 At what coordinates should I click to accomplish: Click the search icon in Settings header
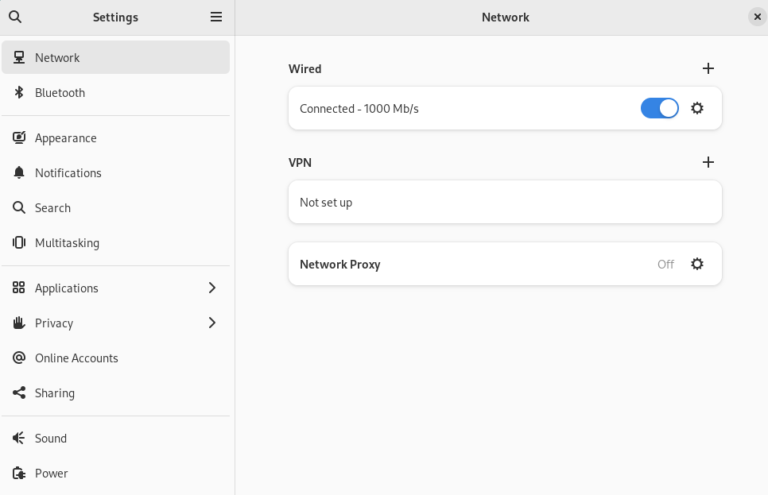[x=15, y=17]
